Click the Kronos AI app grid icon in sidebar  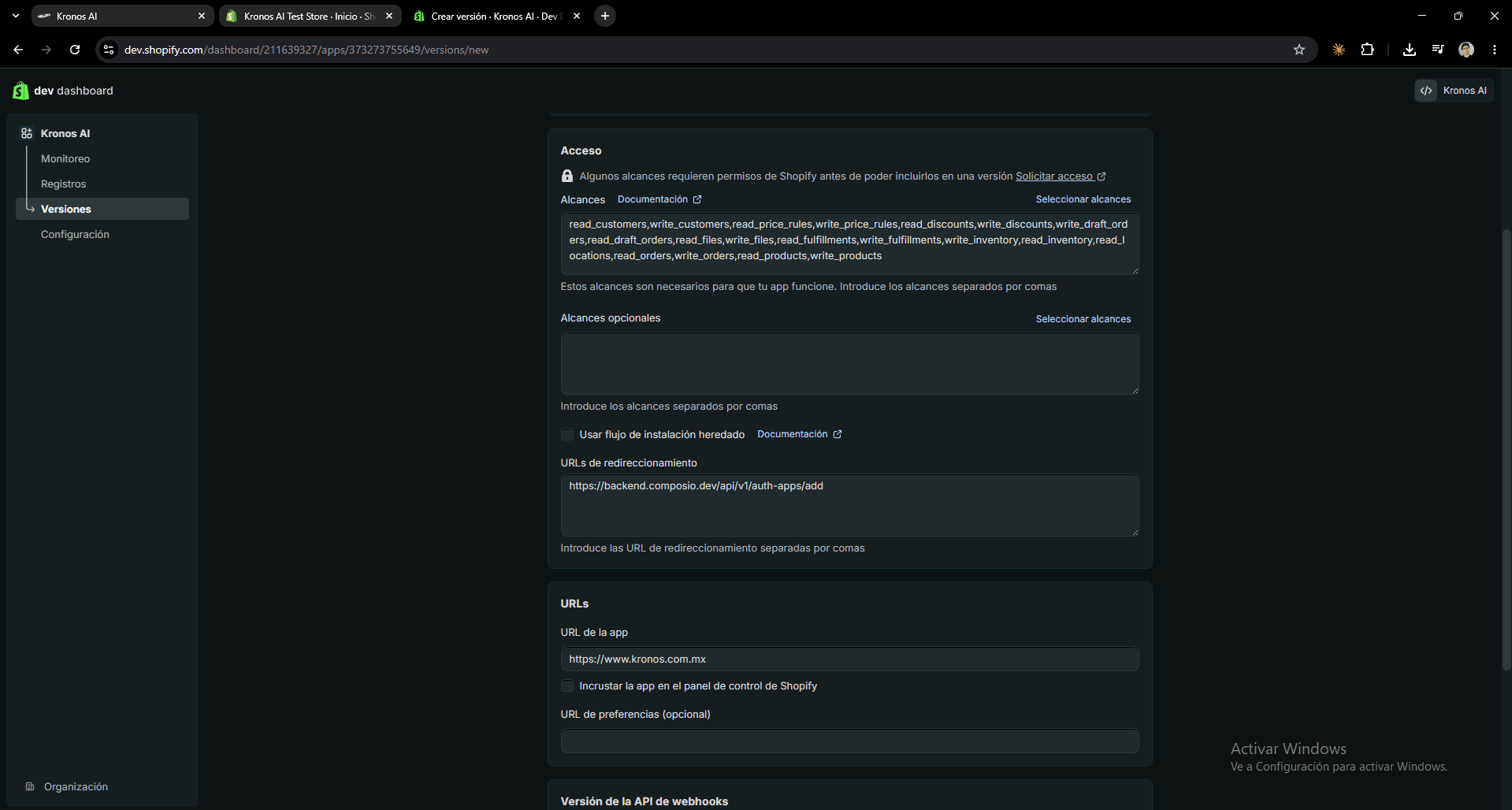[27, 133]
